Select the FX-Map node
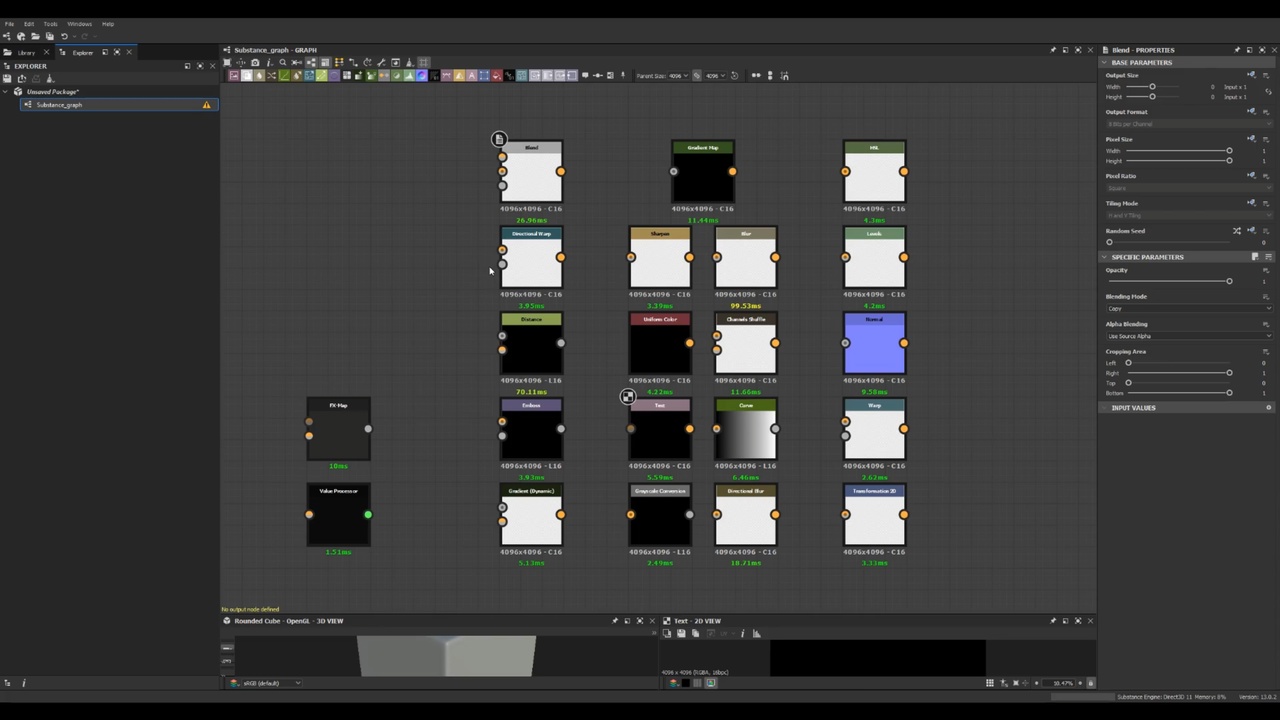 [x=338, y=430]
